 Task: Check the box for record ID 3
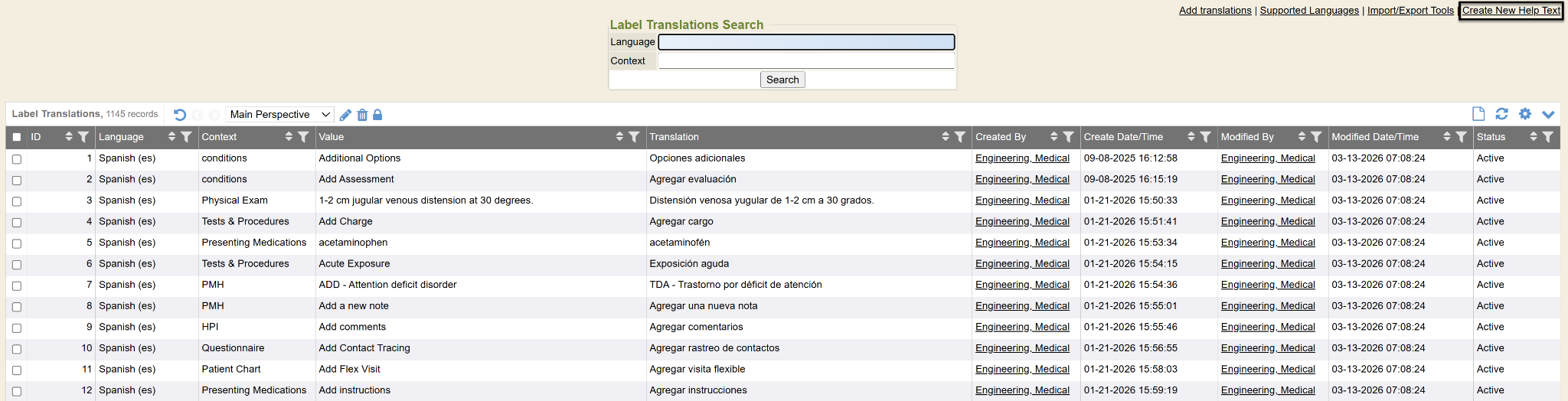[x=17, y=201]
